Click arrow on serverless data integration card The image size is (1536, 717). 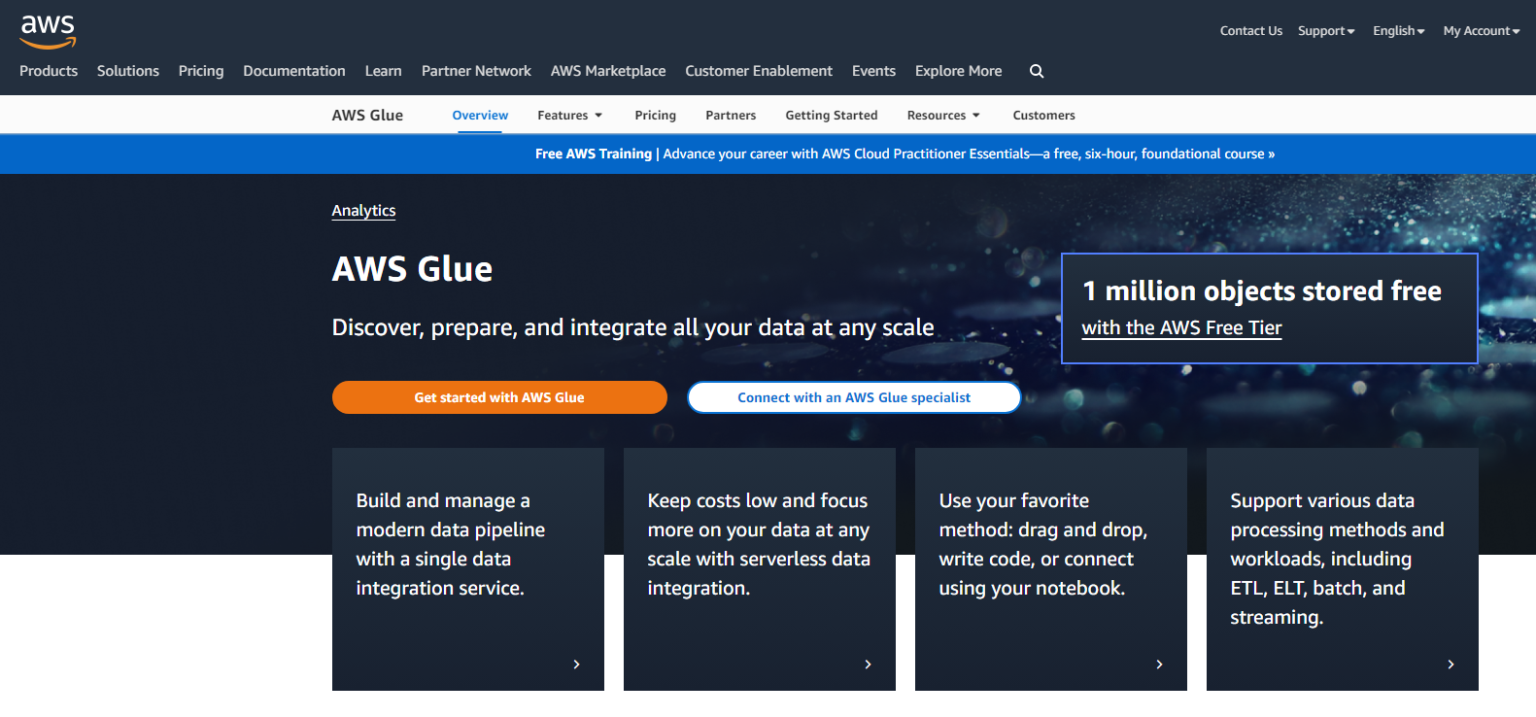[x=868, y=664]
